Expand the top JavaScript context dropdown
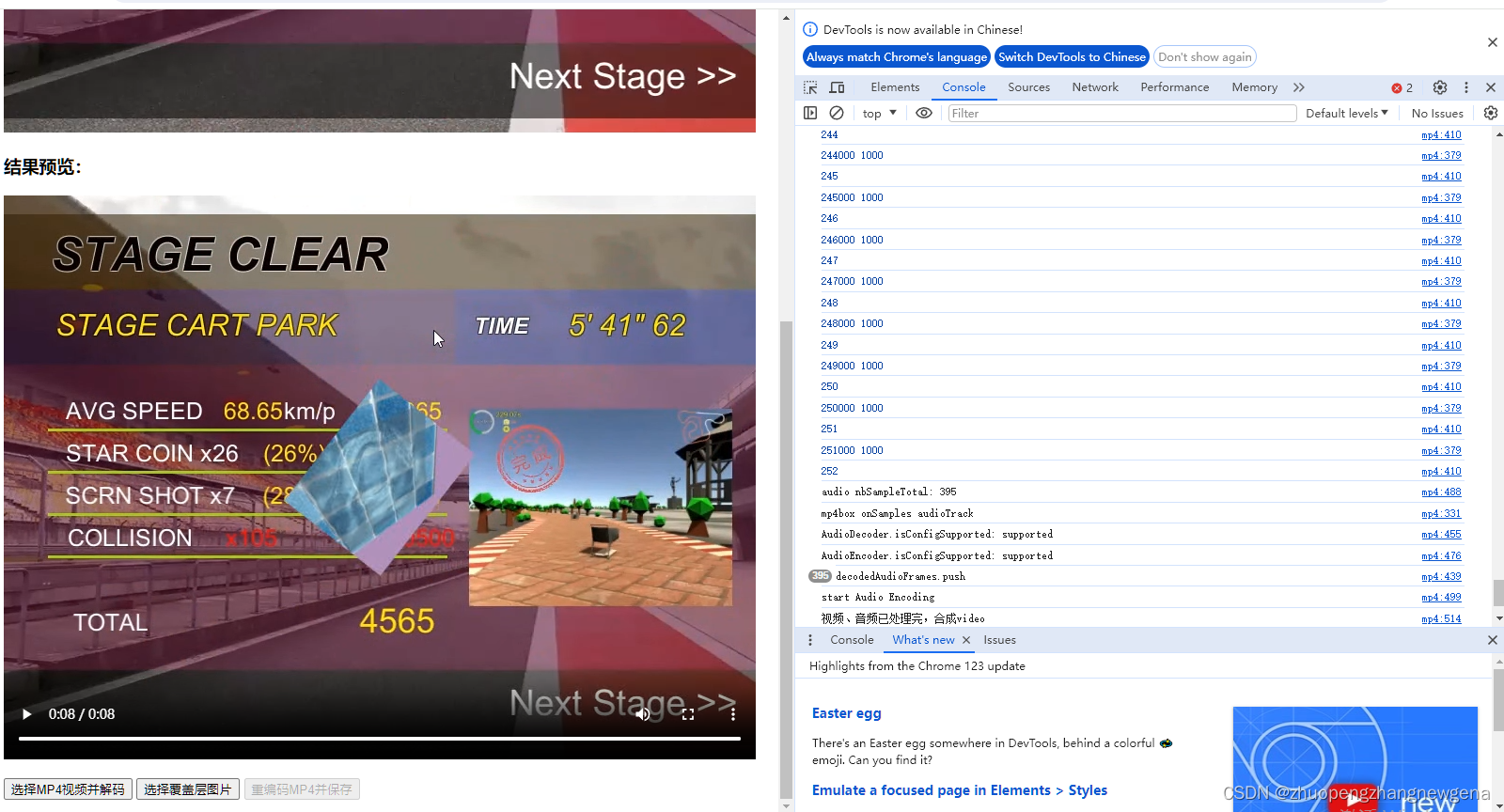 pyautogui.click(x=880, y=113)
